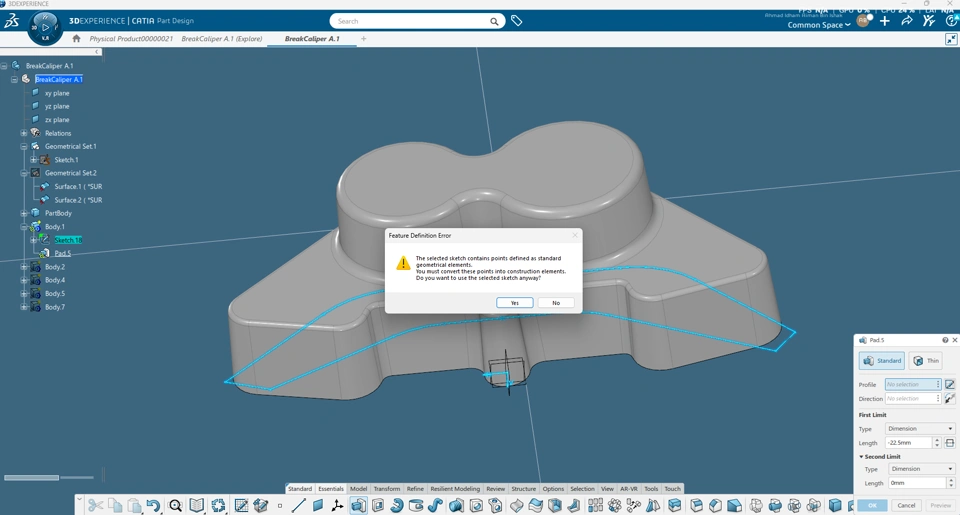Open the compass play button
This screenshot has width=960, height=515.
click(45, 28)
